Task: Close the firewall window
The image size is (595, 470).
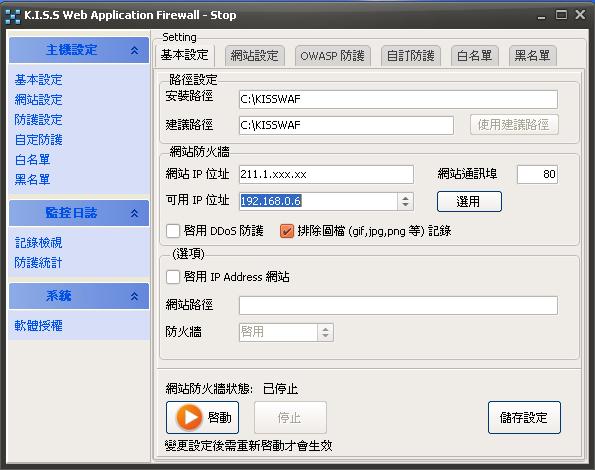Action: pos(580,15)
